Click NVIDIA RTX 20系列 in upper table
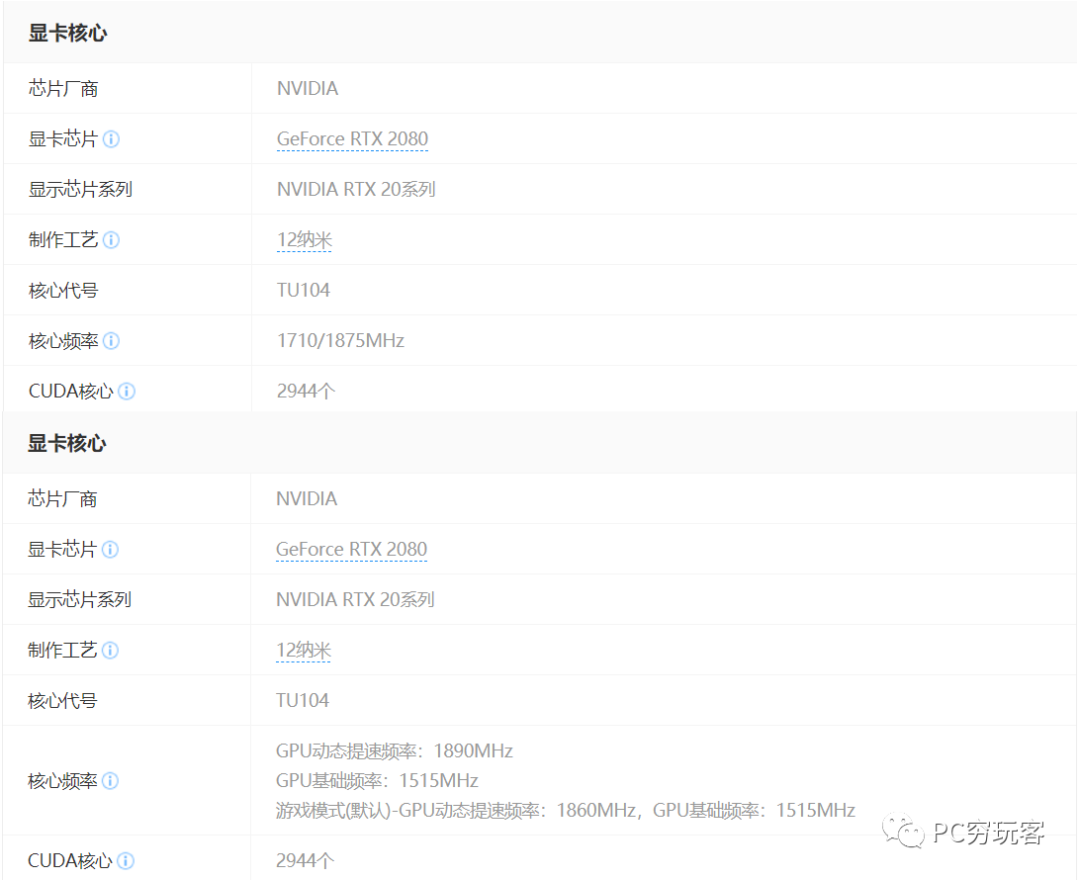 pyautogui.click(x=356, y=189)
